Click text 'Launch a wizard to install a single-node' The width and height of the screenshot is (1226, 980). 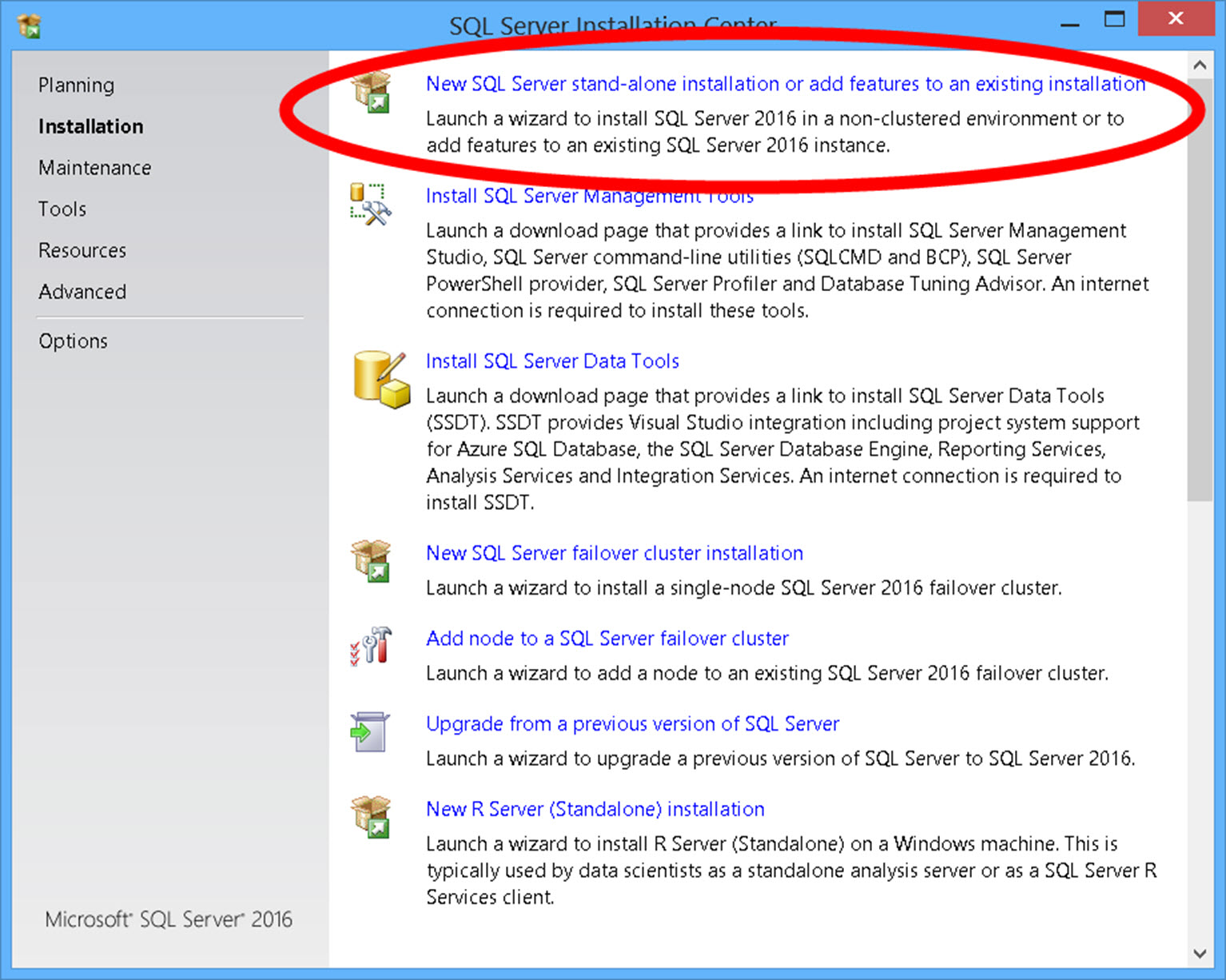tap(744, 588)
